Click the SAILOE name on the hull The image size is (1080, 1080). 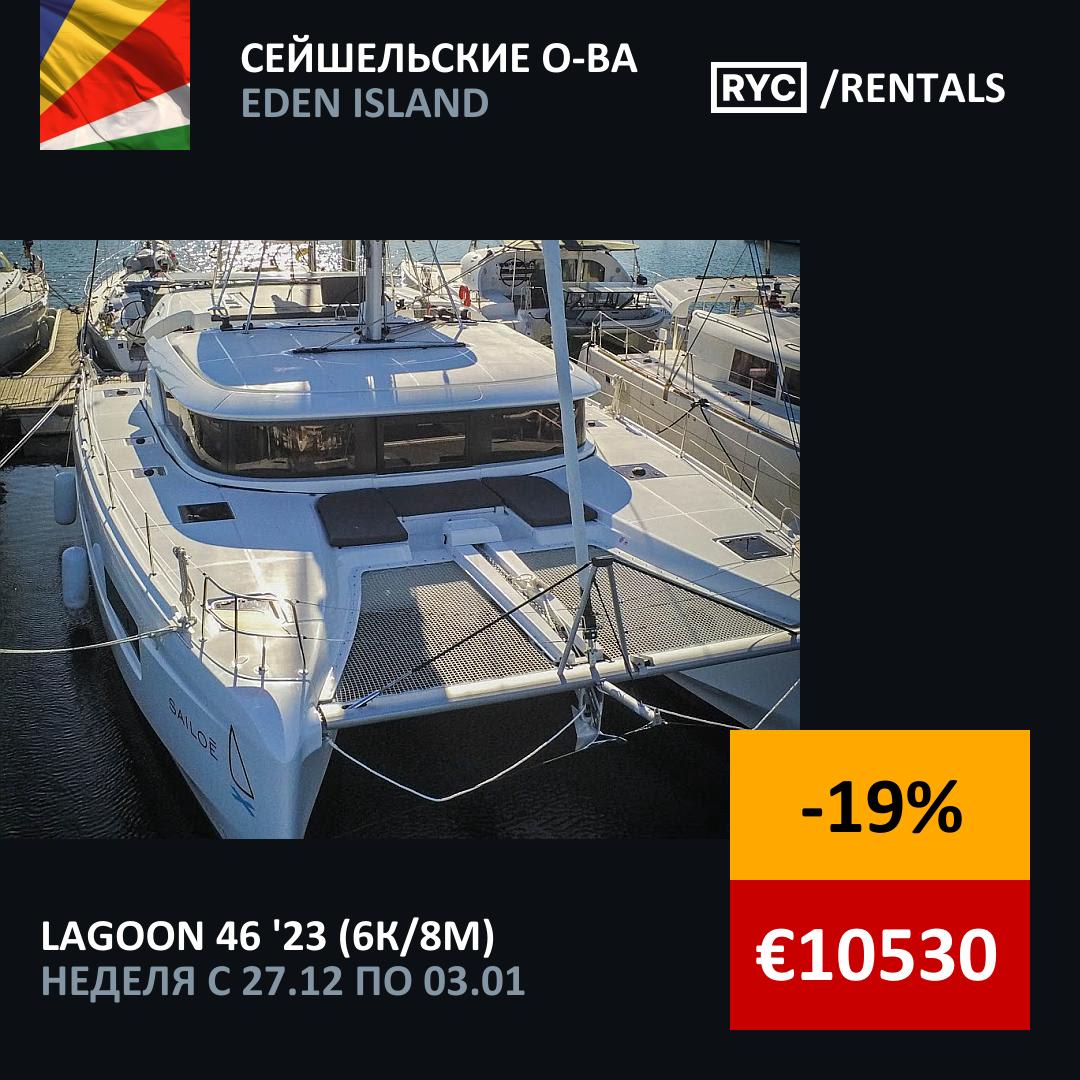pos(193,729)
